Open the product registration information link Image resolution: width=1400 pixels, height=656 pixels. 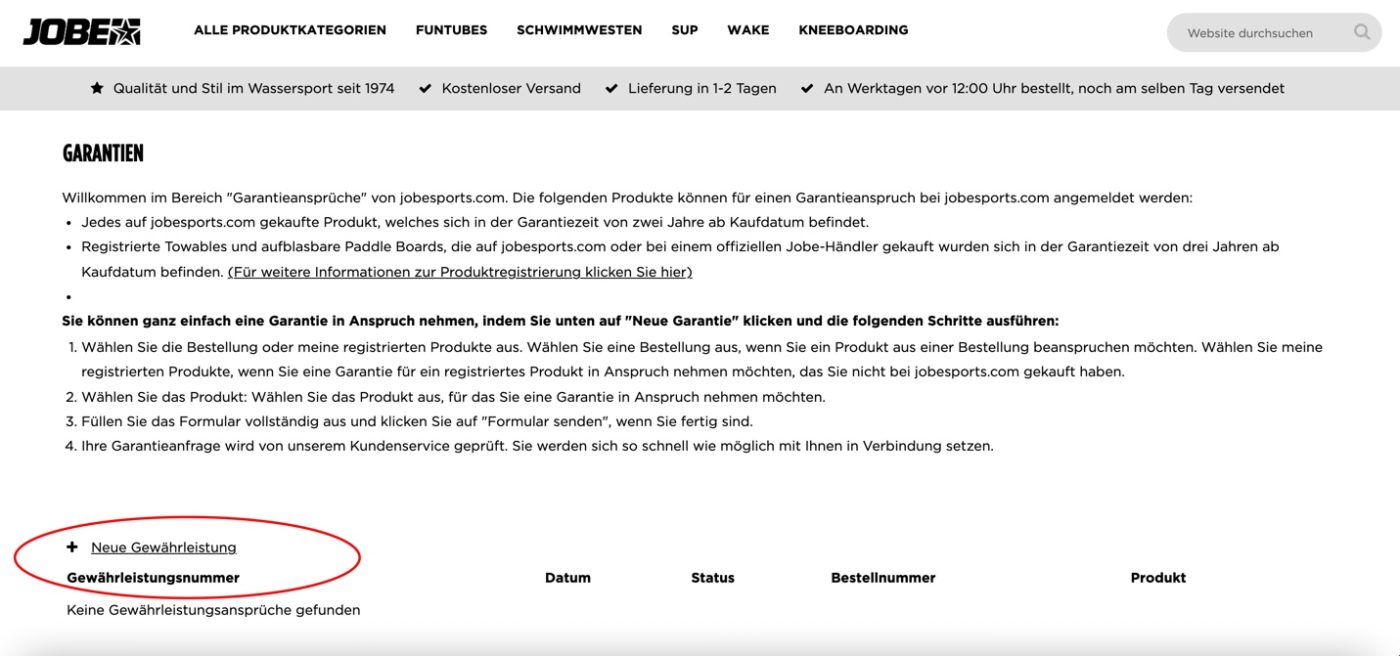(460, 272)
